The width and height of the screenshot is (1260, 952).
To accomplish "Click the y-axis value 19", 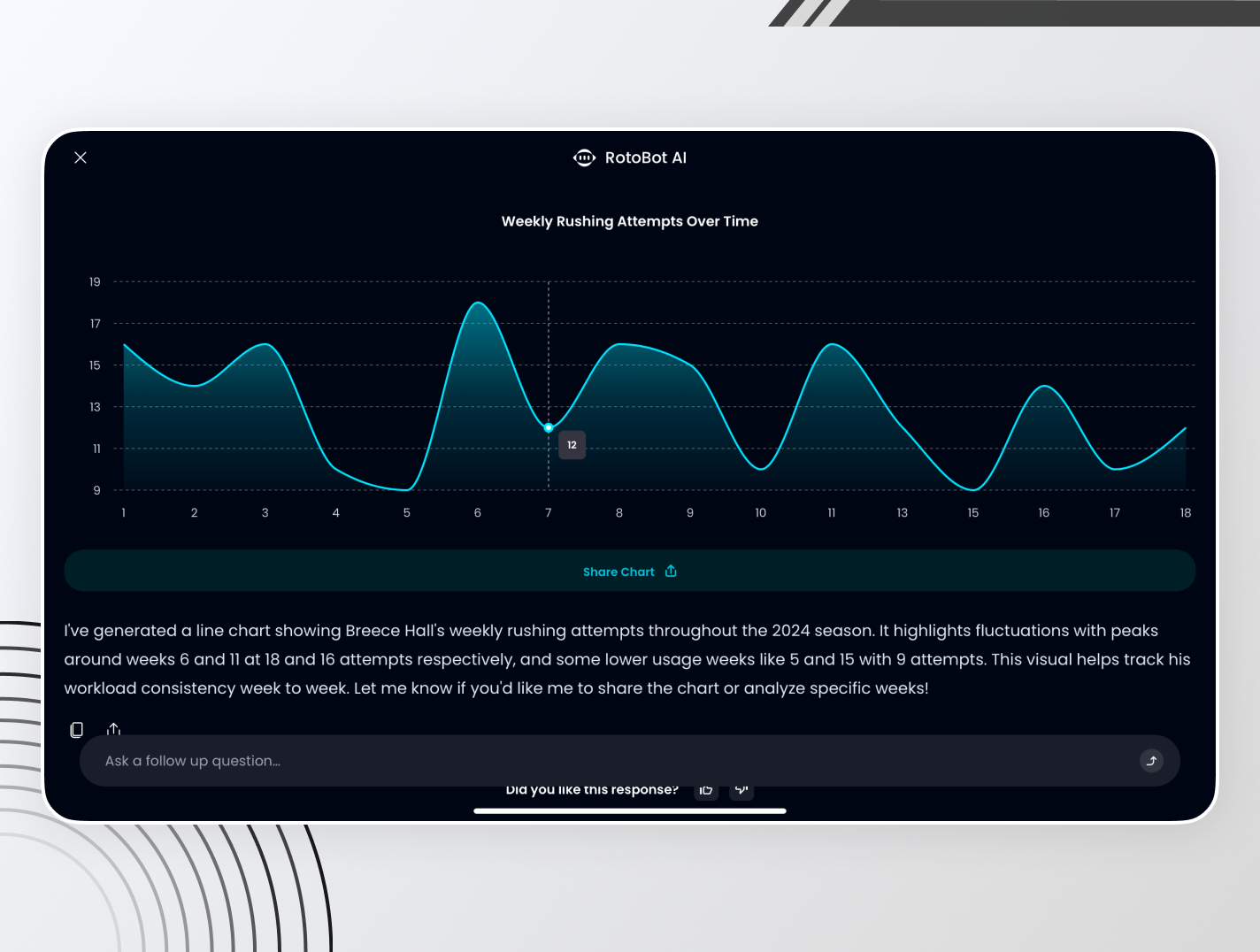I will pyautogui.click(x=94, y=281).
